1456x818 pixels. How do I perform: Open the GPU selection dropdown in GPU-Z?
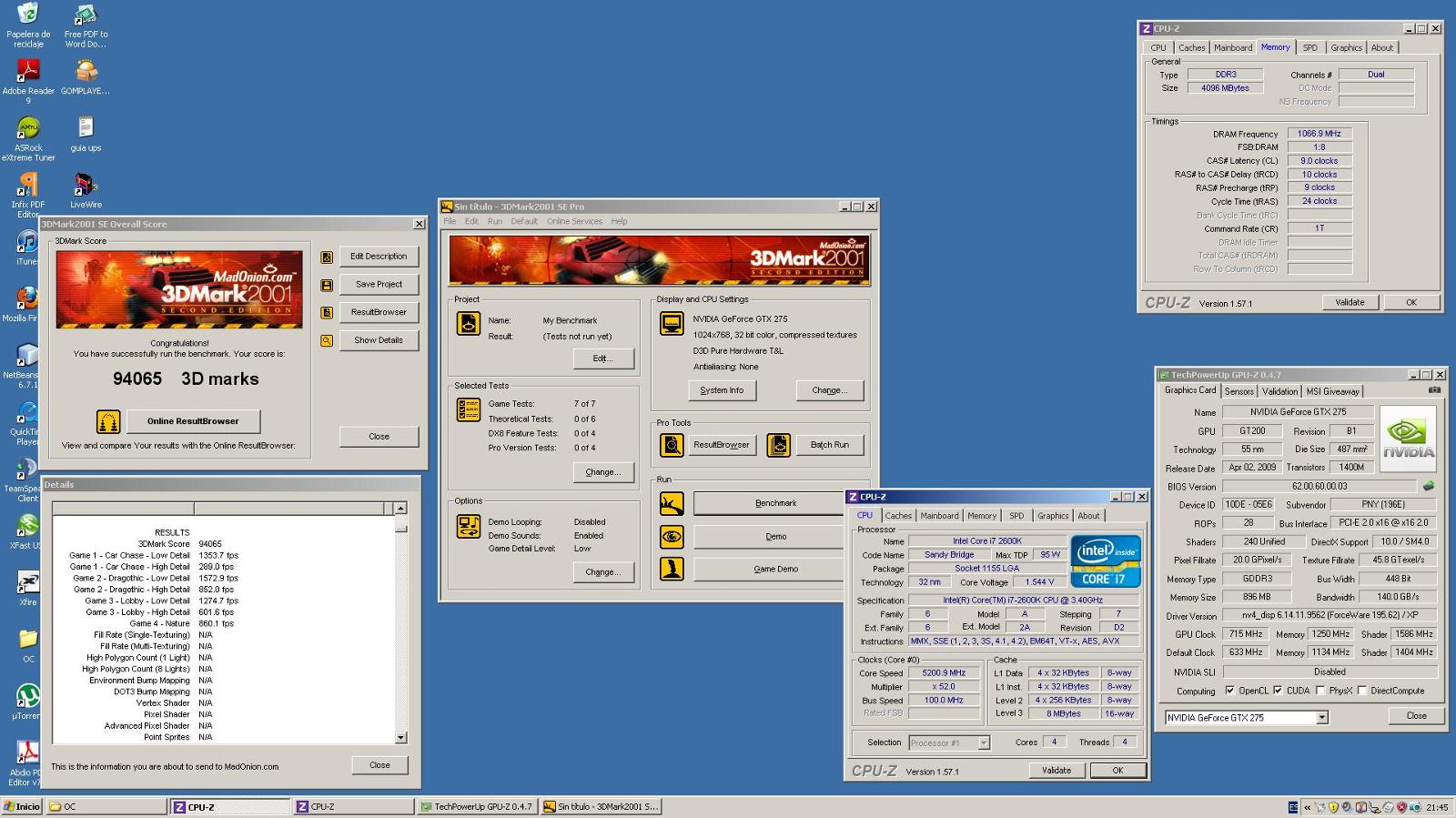1322,718
